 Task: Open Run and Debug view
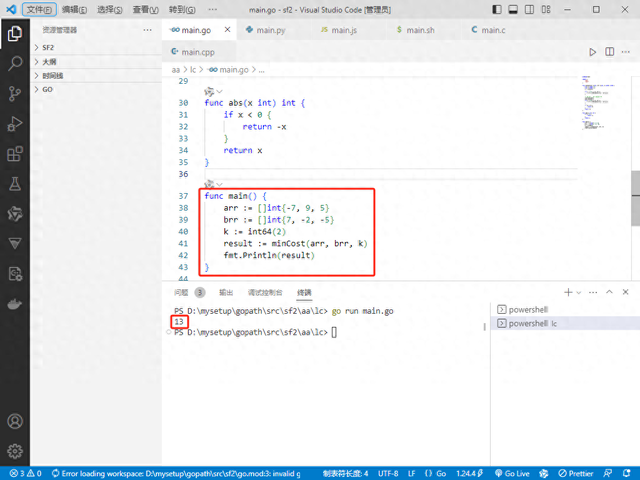pos(15,124)
